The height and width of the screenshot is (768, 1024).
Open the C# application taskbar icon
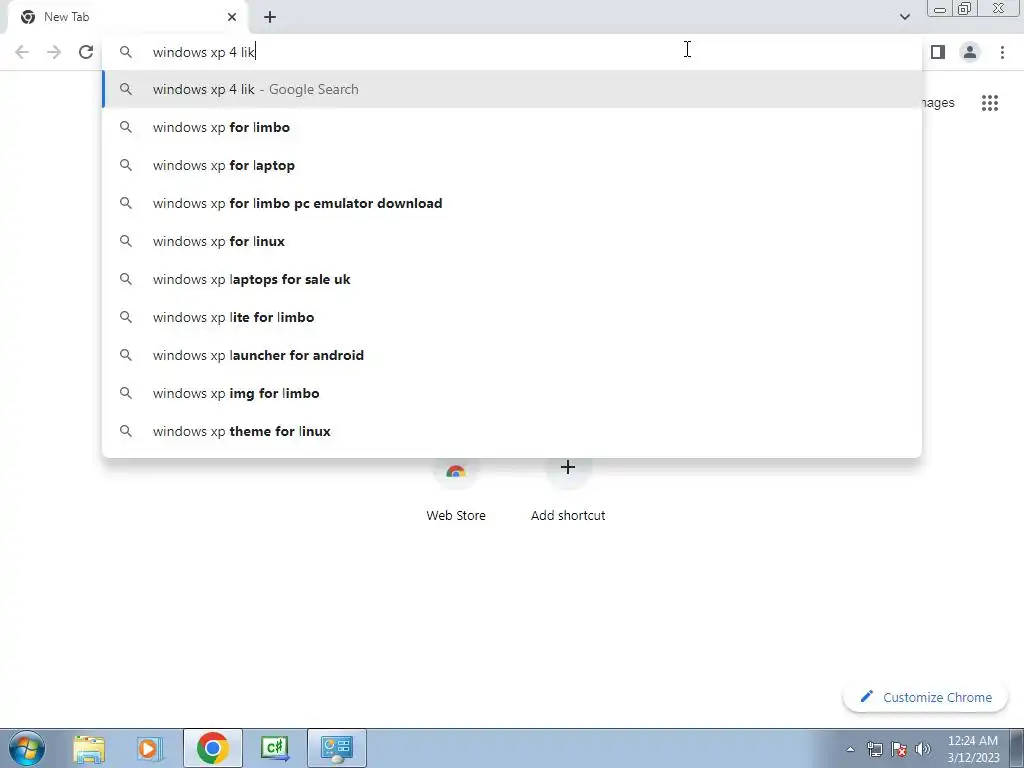coord(274,748)
